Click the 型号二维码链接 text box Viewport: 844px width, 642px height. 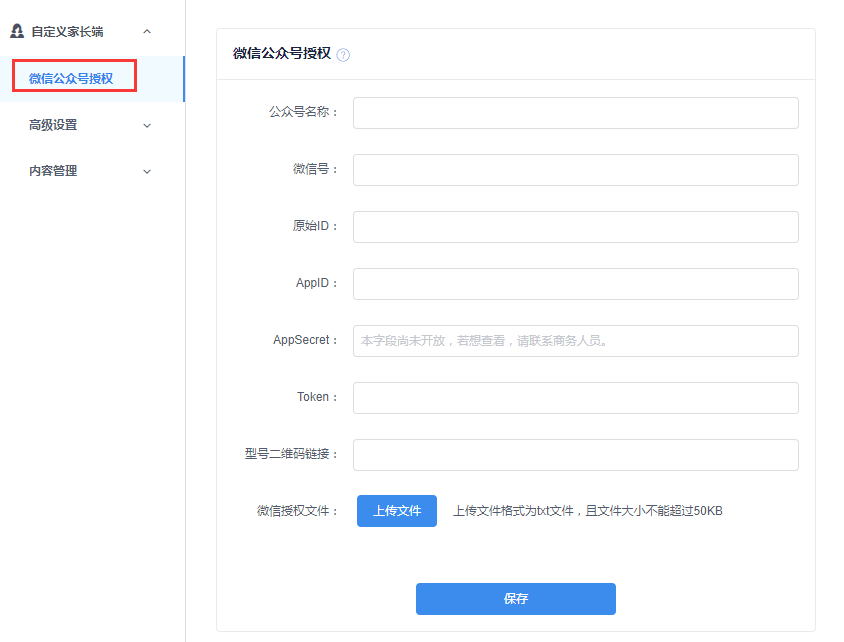pyautogui.click(x=575, y=454)
